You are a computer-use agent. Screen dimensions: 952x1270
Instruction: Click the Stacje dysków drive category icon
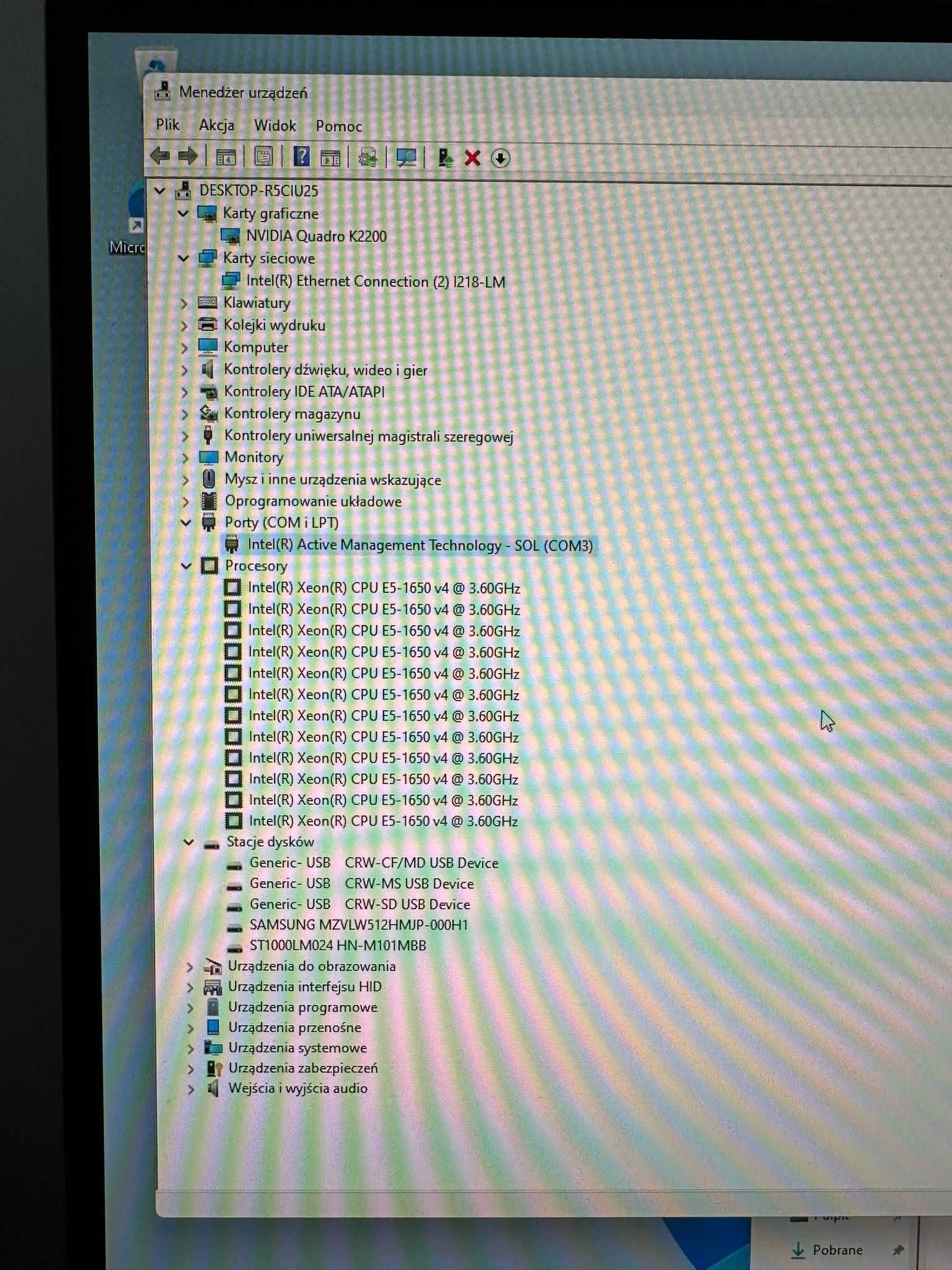[212, 843]
